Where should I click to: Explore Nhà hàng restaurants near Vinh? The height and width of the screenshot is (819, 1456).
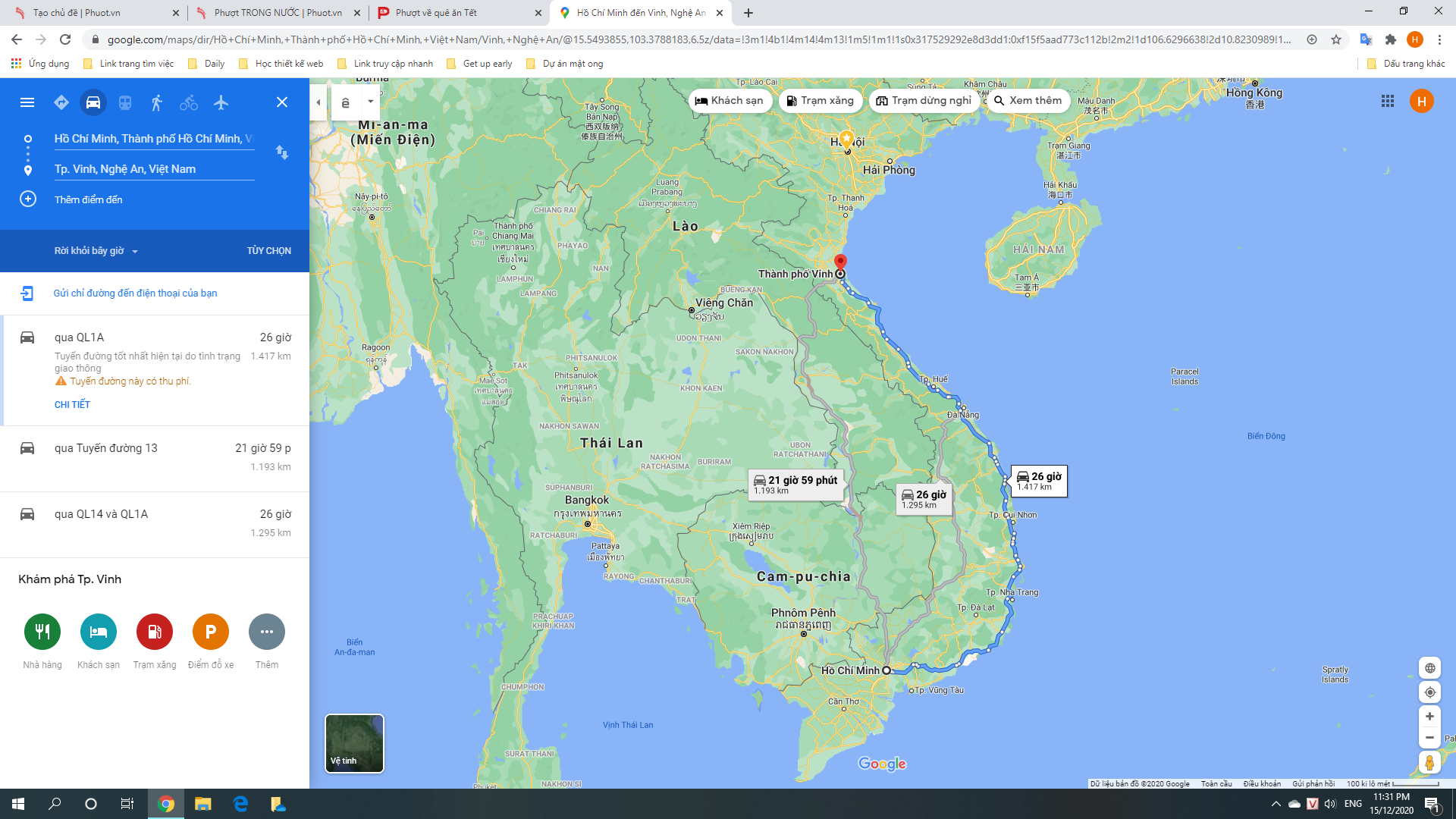42,632
